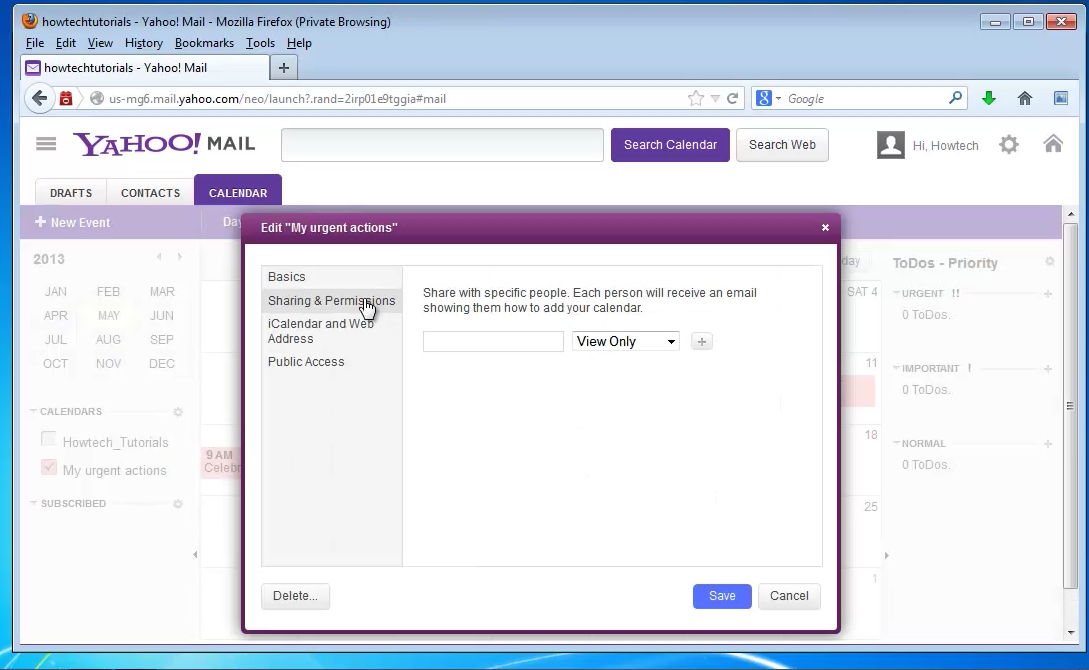Go to previous year with left arrow
The height and width of the screenshot is (670, 1089).
159,257
